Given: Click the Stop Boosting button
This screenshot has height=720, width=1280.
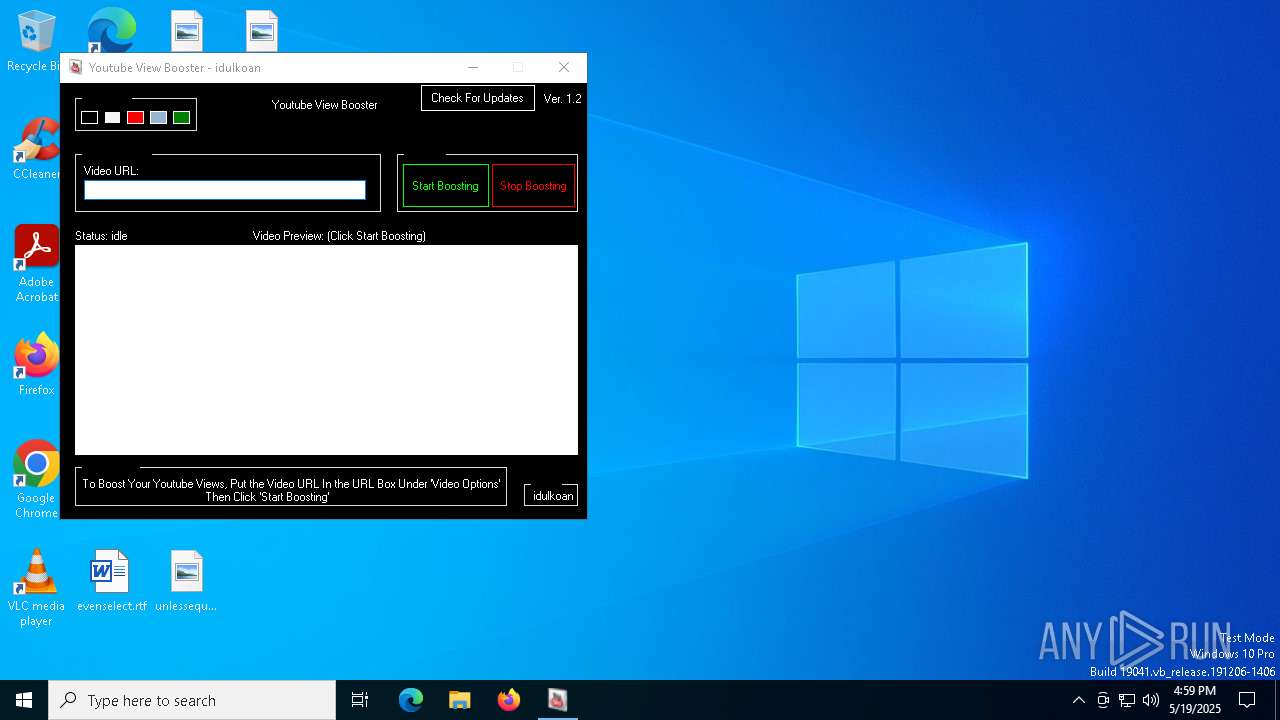Looking at the screenshot, I should [x=533, y=186].
